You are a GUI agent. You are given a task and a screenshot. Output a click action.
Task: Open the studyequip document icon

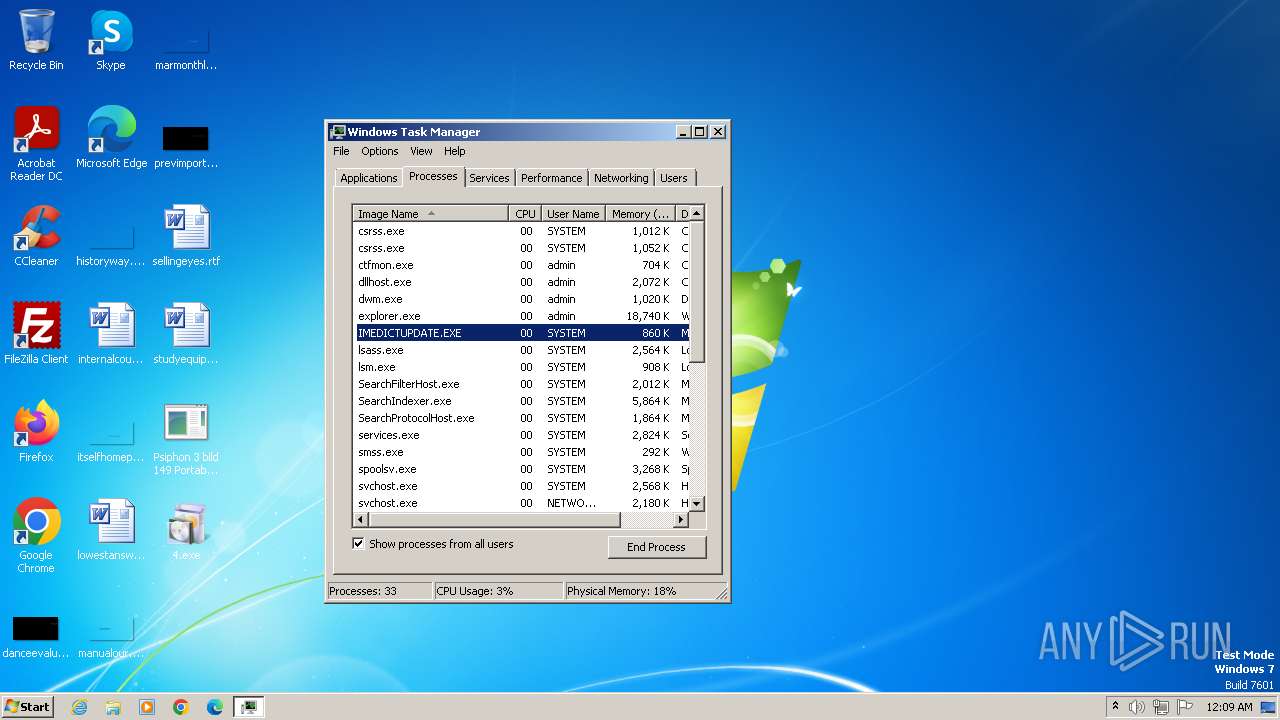pyautogui.click(x=186, y=333)
